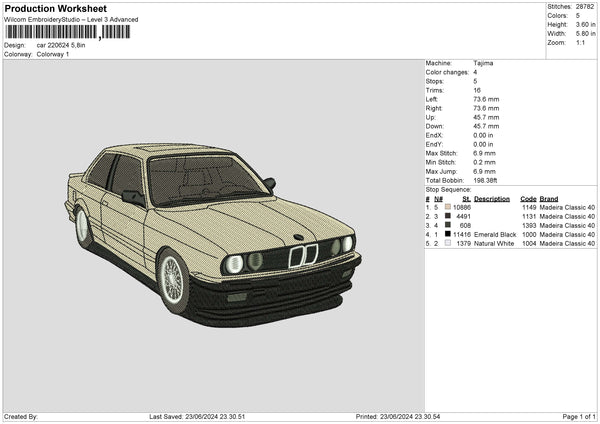The width and height of the screenshot is (600, 424).
Task: Click the Color changes value '4'
Action: 475,72
